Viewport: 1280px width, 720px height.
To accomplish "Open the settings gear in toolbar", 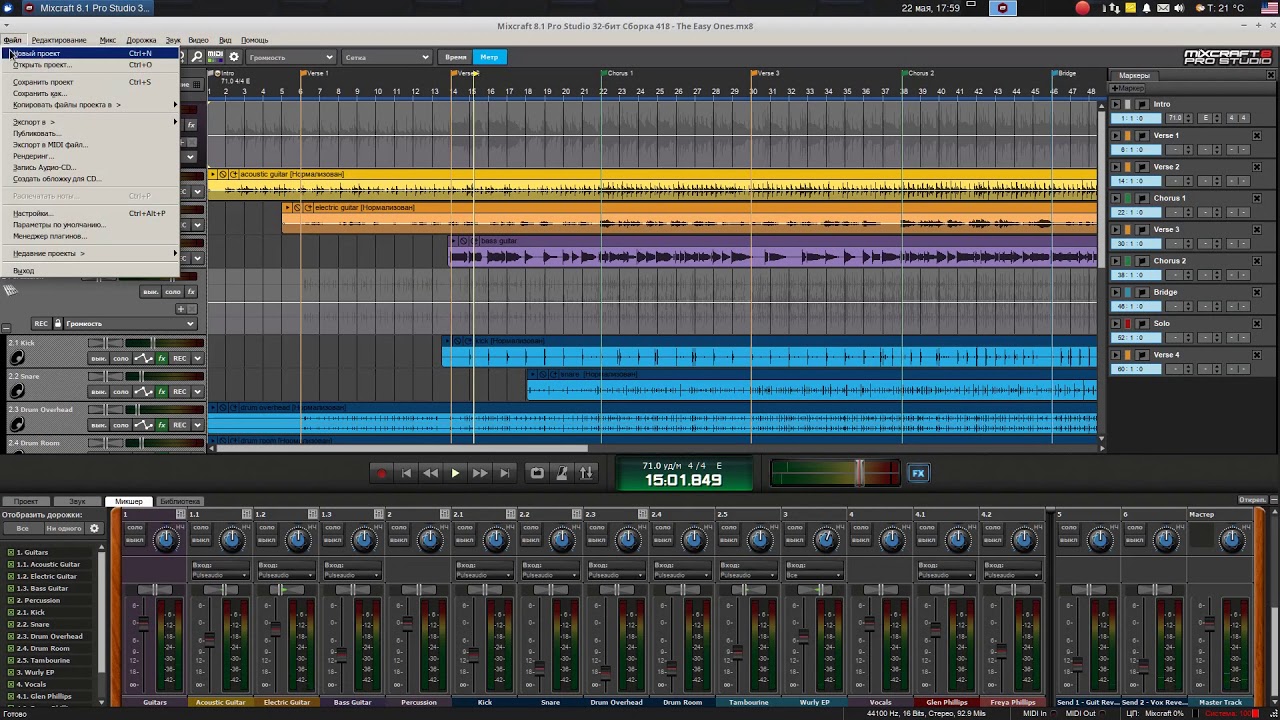I will coord(234,57).
